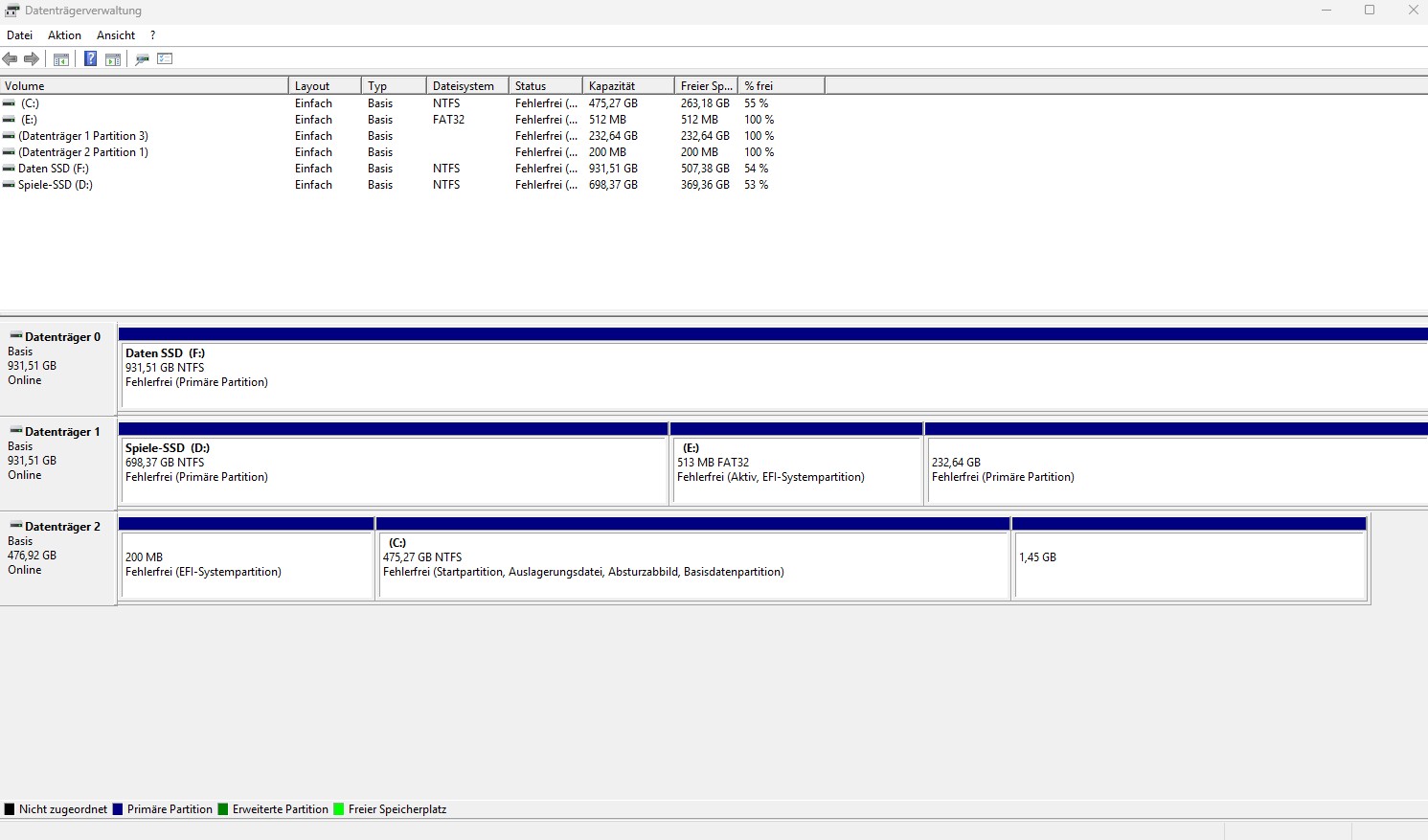Click the '369,36 GB' free space cell
This screenshot has width=1428, height=840.
pos(705,185)
